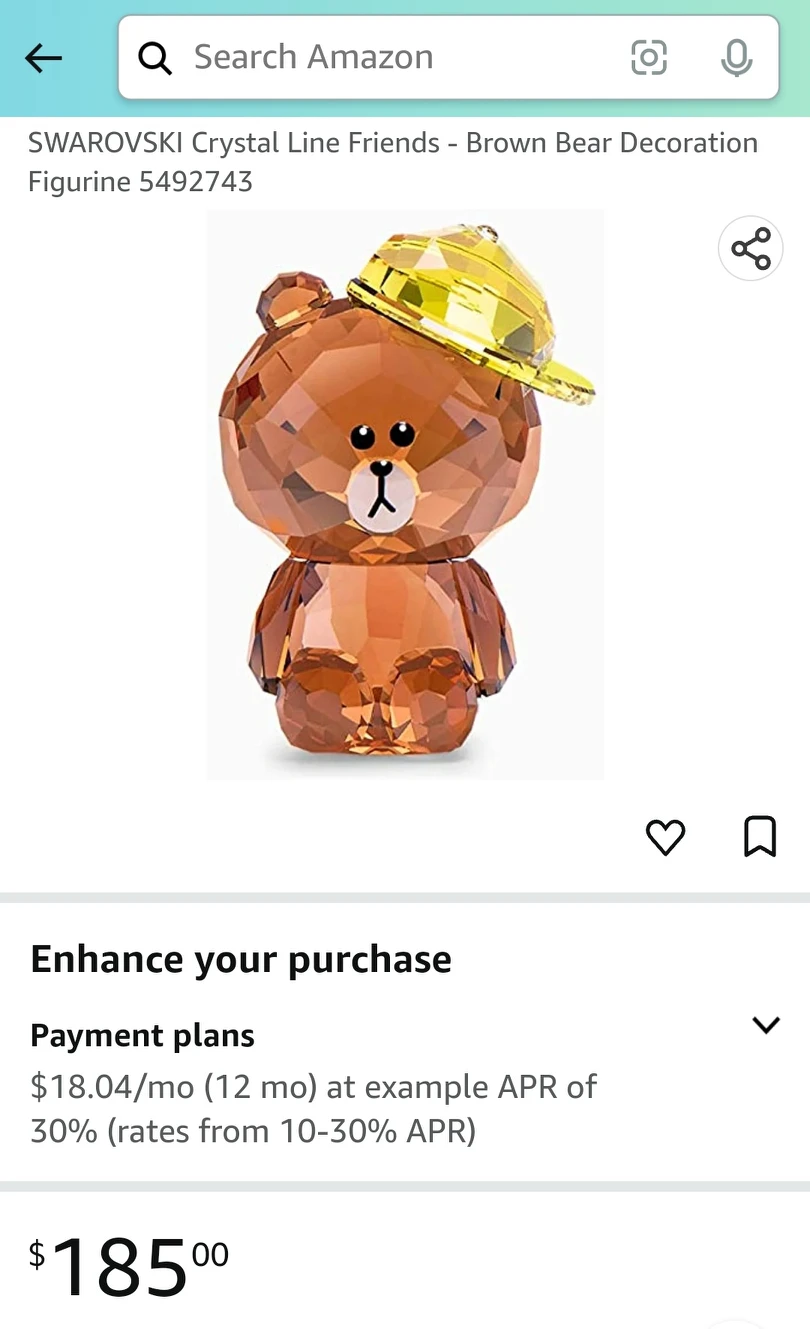Open the SWAROVSKI Crystal Line Friends title
The width and height of the screenshot is (810, 1329).
393,162
